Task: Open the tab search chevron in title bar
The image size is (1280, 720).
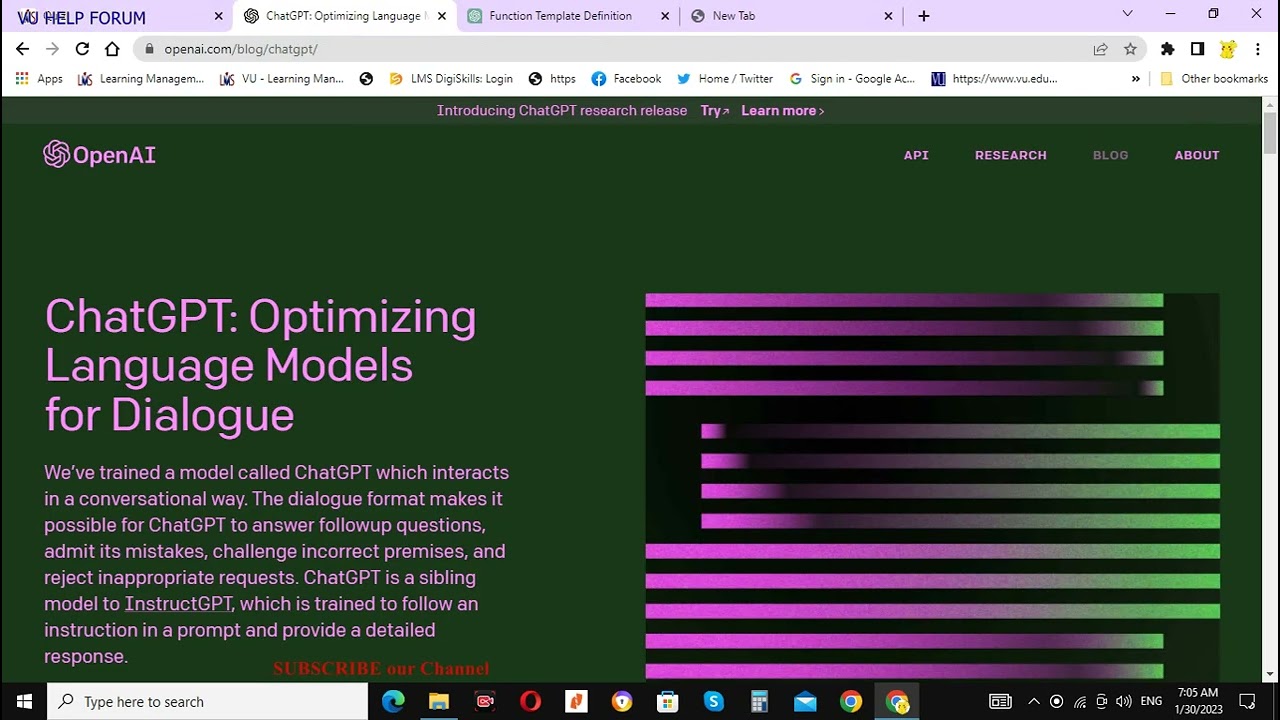Action: click(x=1127, y=14)
